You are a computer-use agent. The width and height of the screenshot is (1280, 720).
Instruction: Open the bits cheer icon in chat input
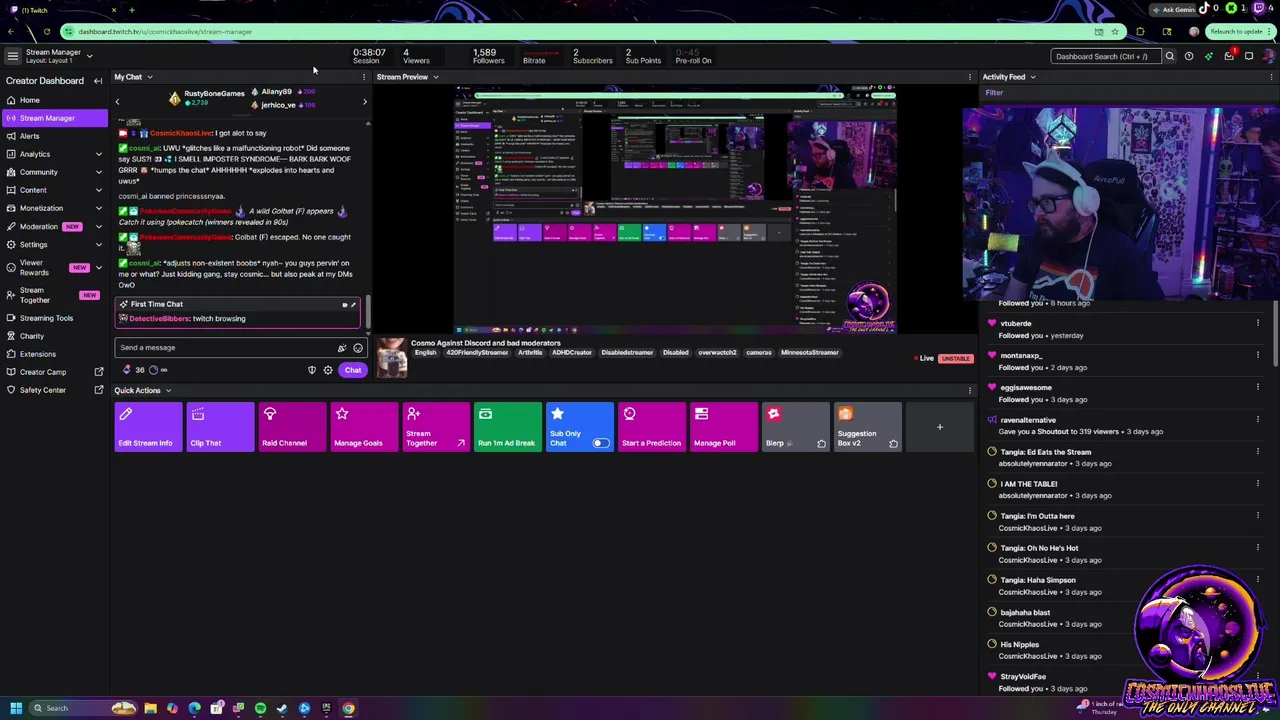pos(341,348)
